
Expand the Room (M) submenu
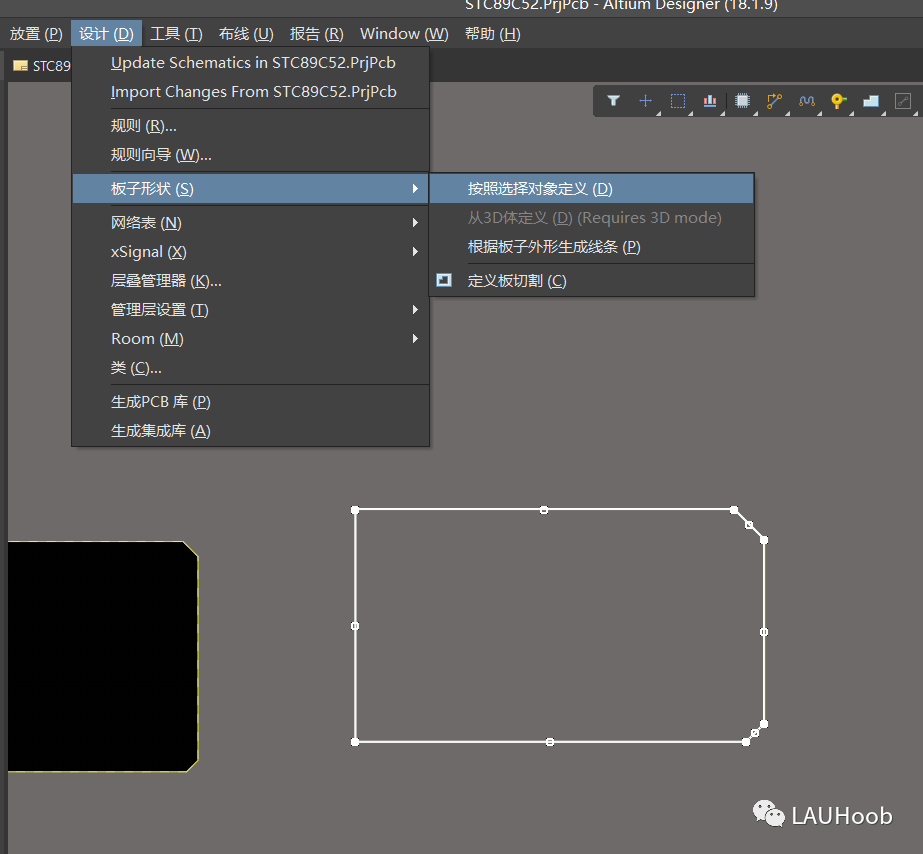(x=251, y=339)
